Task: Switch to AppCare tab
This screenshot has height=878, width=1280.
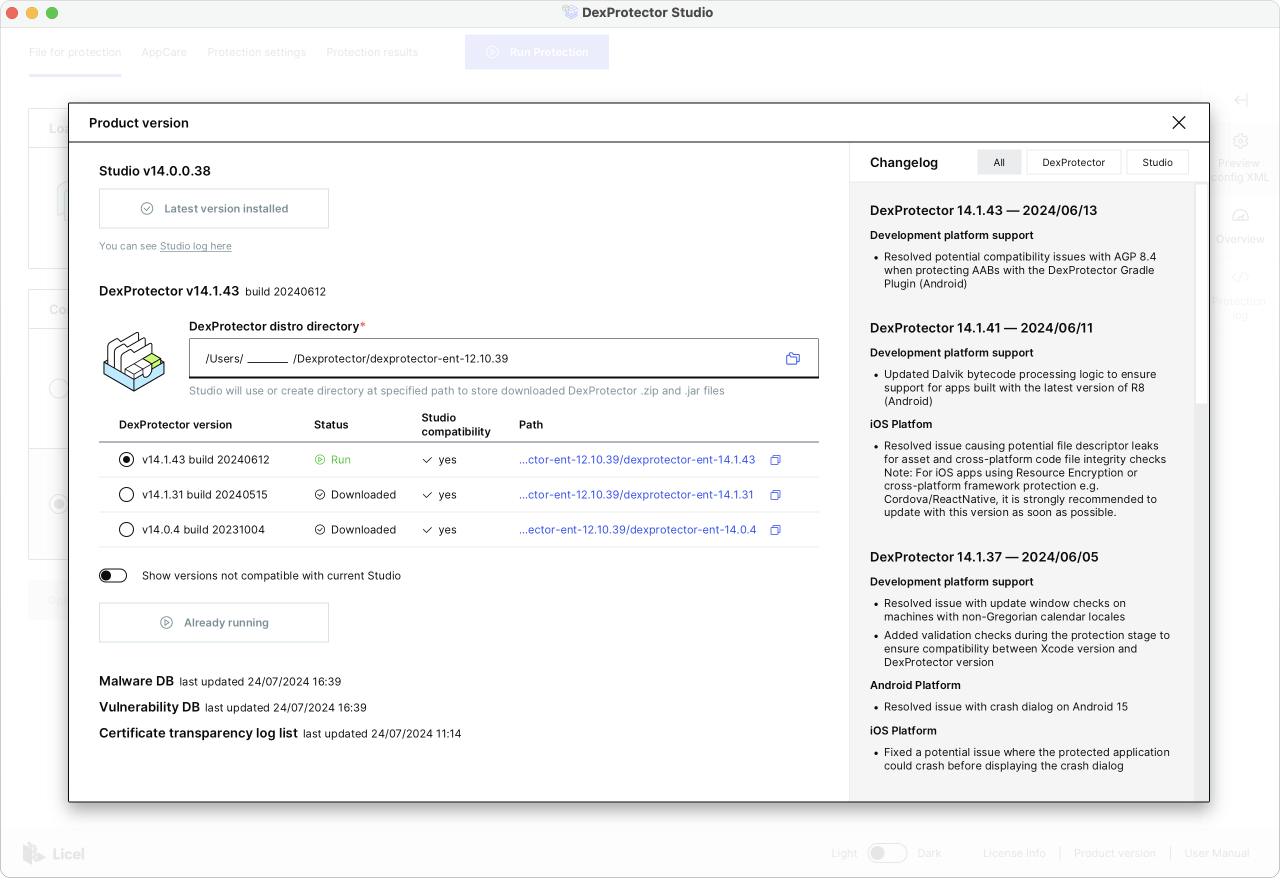Action: click(x=164, y=52)
